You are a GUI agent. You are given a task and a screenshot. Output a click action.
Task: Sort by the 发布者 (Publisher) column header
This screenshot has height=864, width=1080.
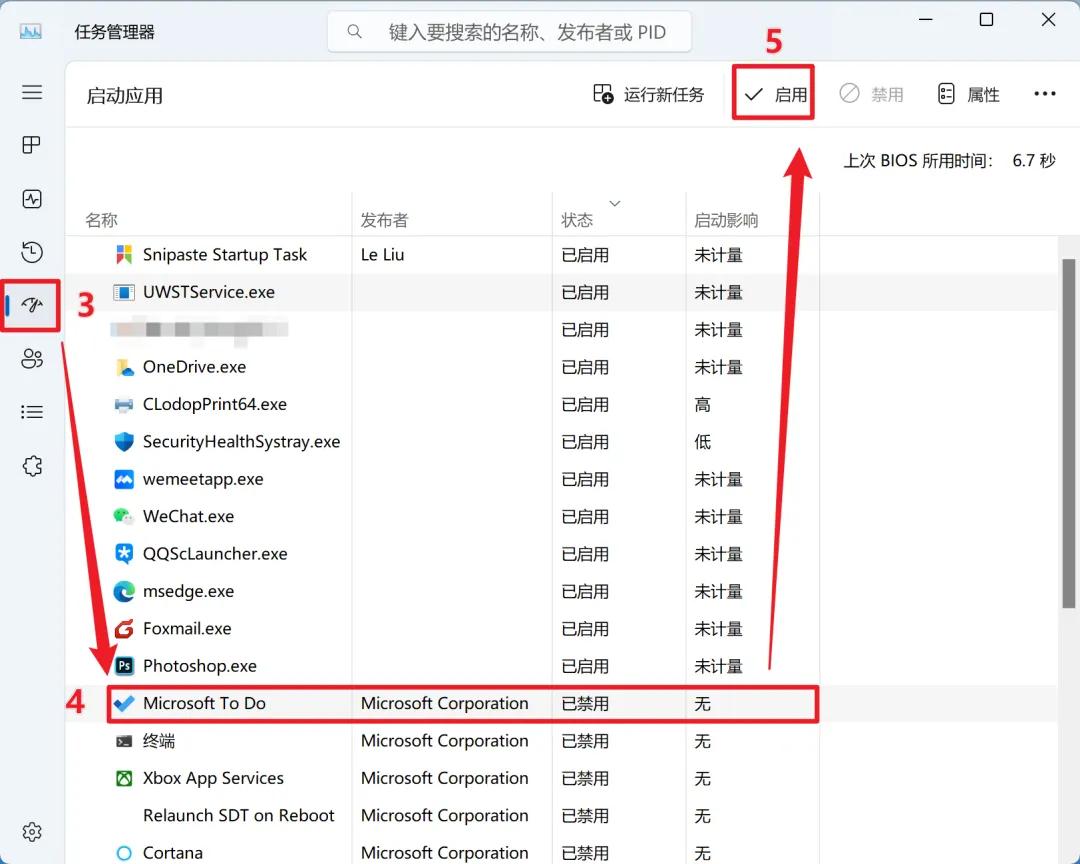click(x=384, y=220)
